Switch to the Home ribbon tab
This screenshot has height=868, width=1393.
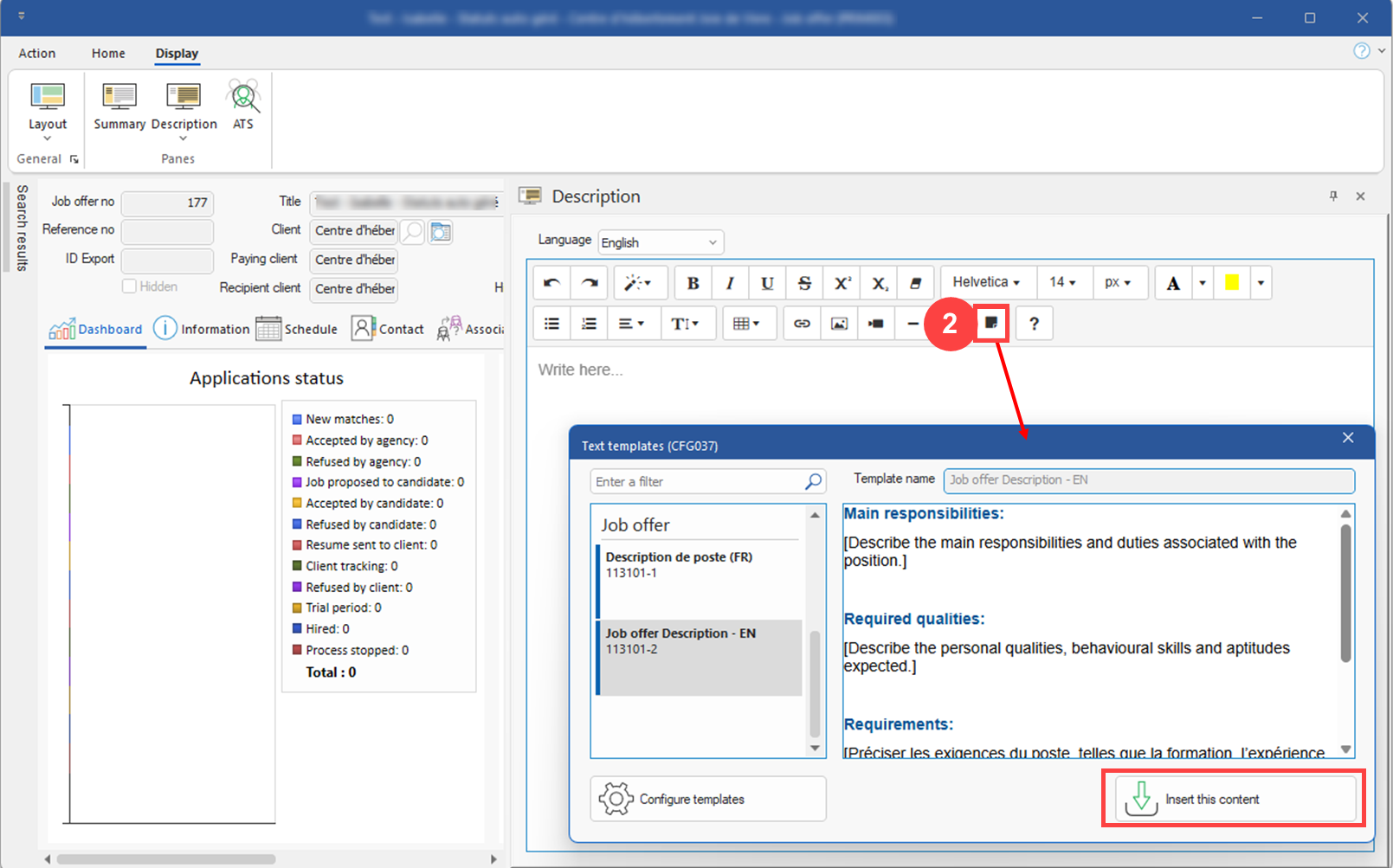tap(108, 54)
